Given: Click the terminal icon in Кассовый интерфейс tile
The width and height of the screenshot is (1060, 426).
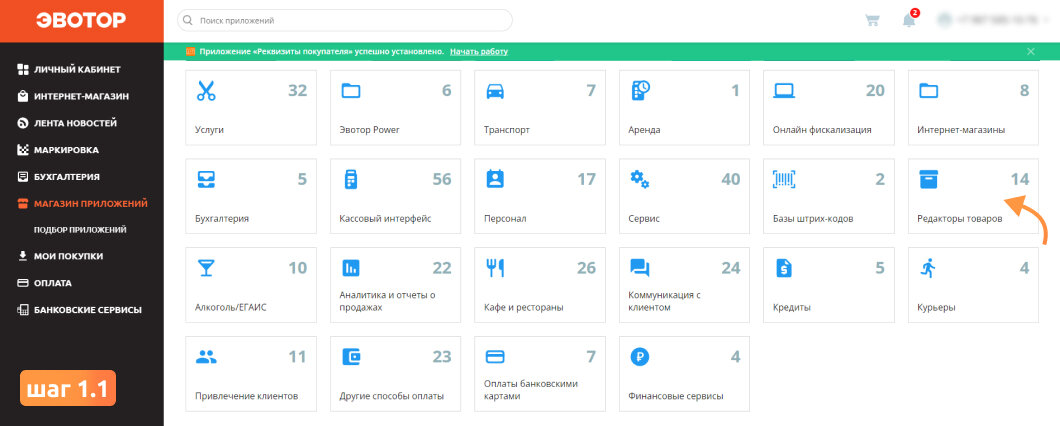Looking at the screenshot, I should (x=351, y=179).
